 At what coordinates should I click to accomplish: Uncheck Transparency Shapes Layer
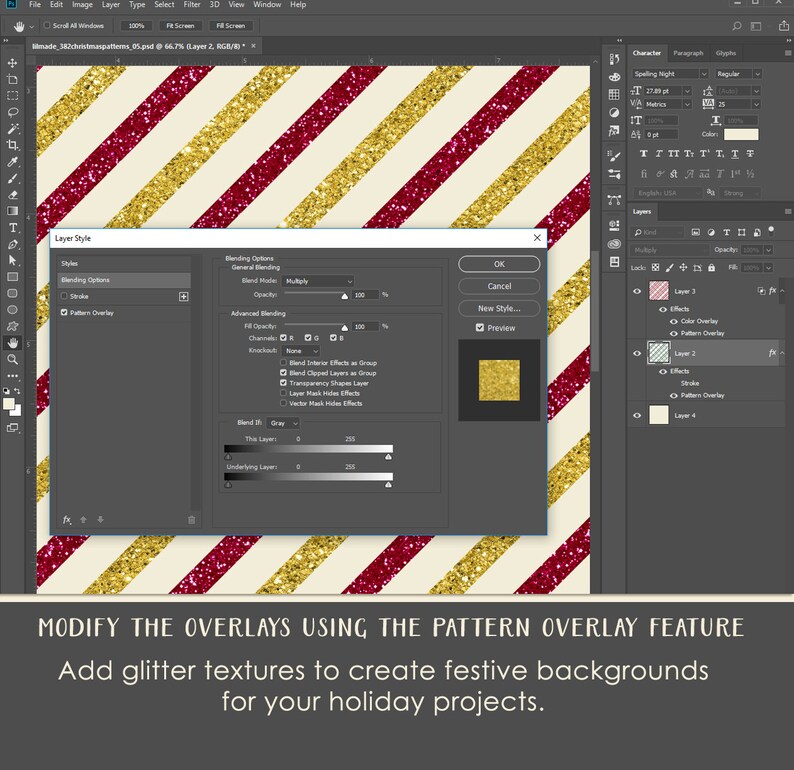pyautogui.click(x=284, y=383)
